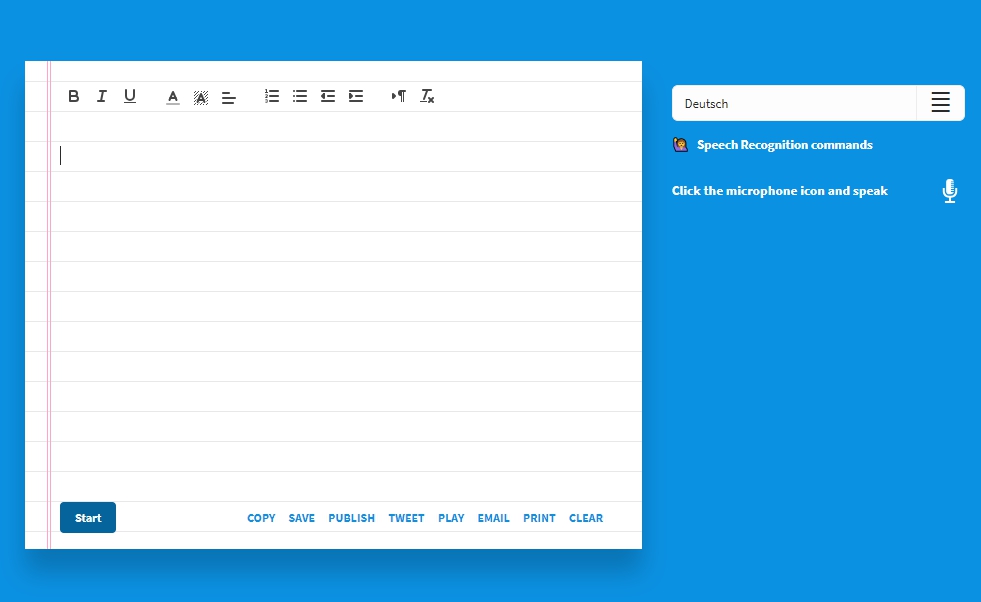This screenshot has height=602, width=981.
Task: Click COPY to copy the notes
Action: [261, 518]
